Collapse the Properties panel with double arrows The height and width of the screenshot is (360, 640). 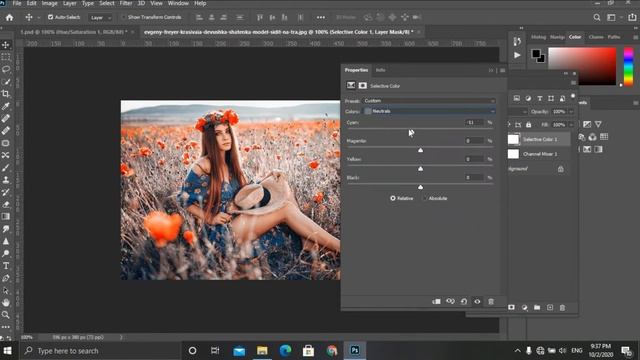[x=491, y=71]
